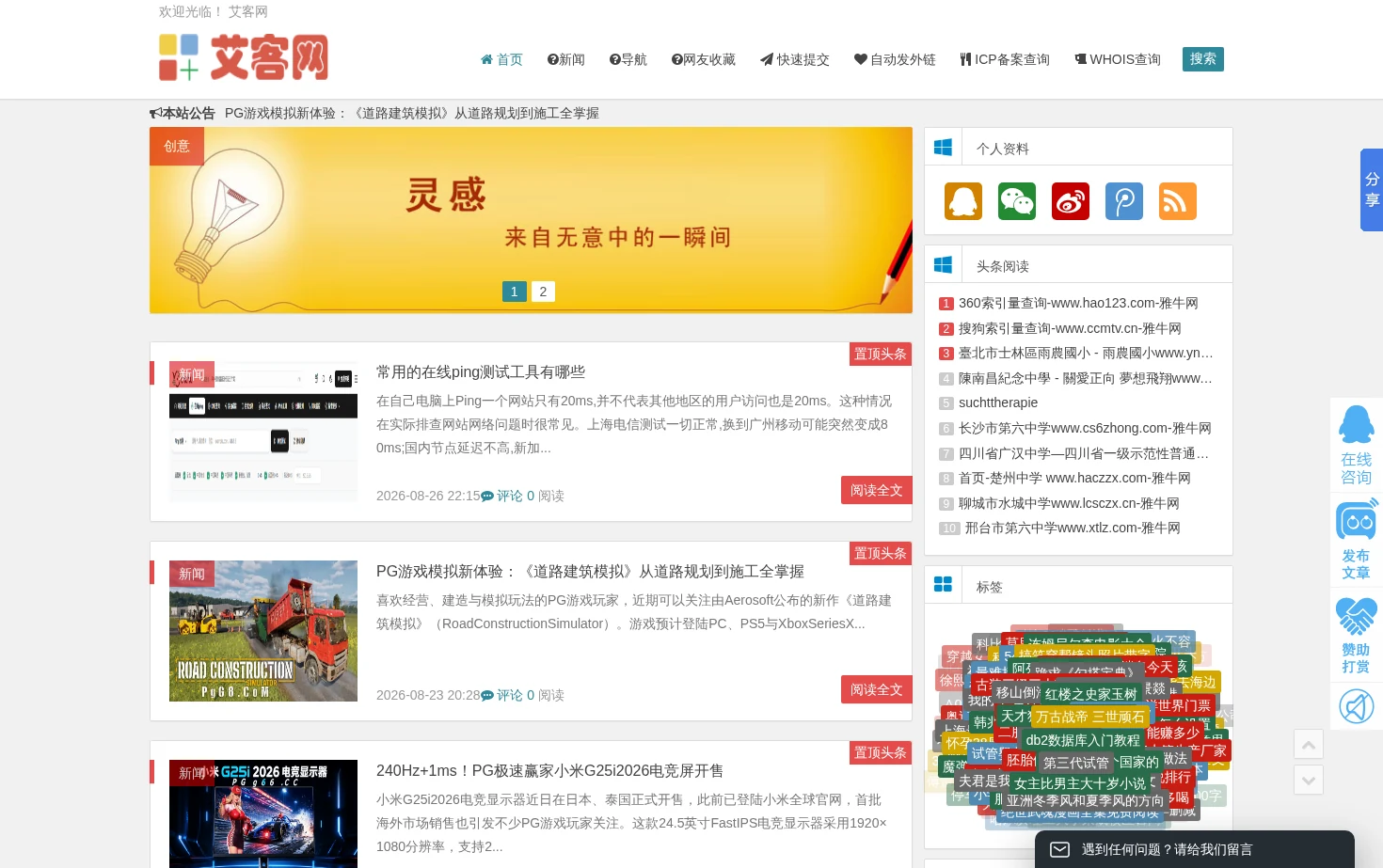Open article title PG游戏模拟新体验 道路建筑模拟
The image size is (1383, 868).
click(x=590, y=572)
